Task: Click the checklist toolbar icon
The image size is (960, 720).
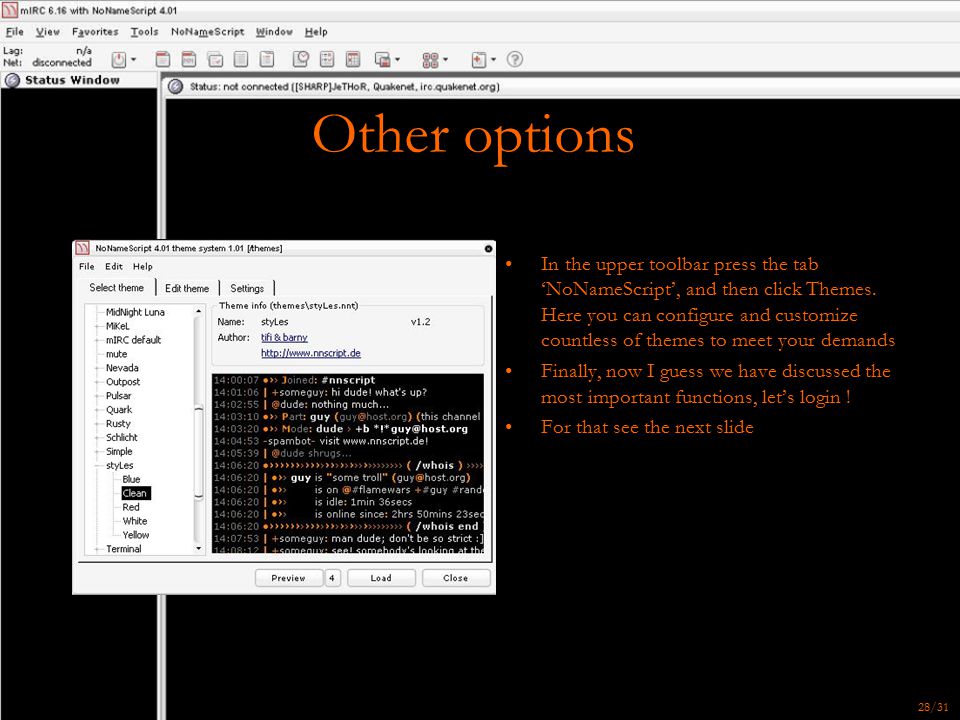Action: tap(327, 59)
